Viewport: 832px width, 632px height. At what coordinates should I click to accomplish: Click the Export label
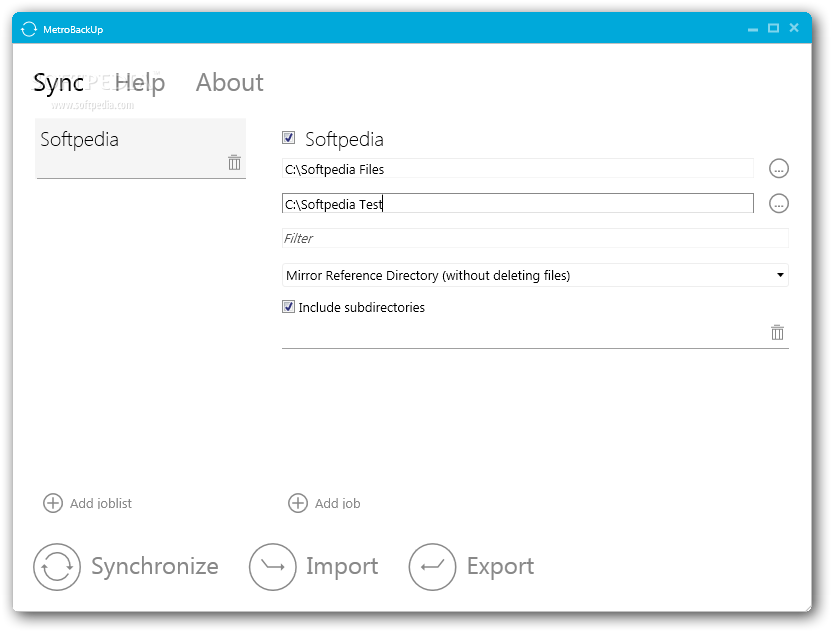pyautogui.click(x=500, y=566)
